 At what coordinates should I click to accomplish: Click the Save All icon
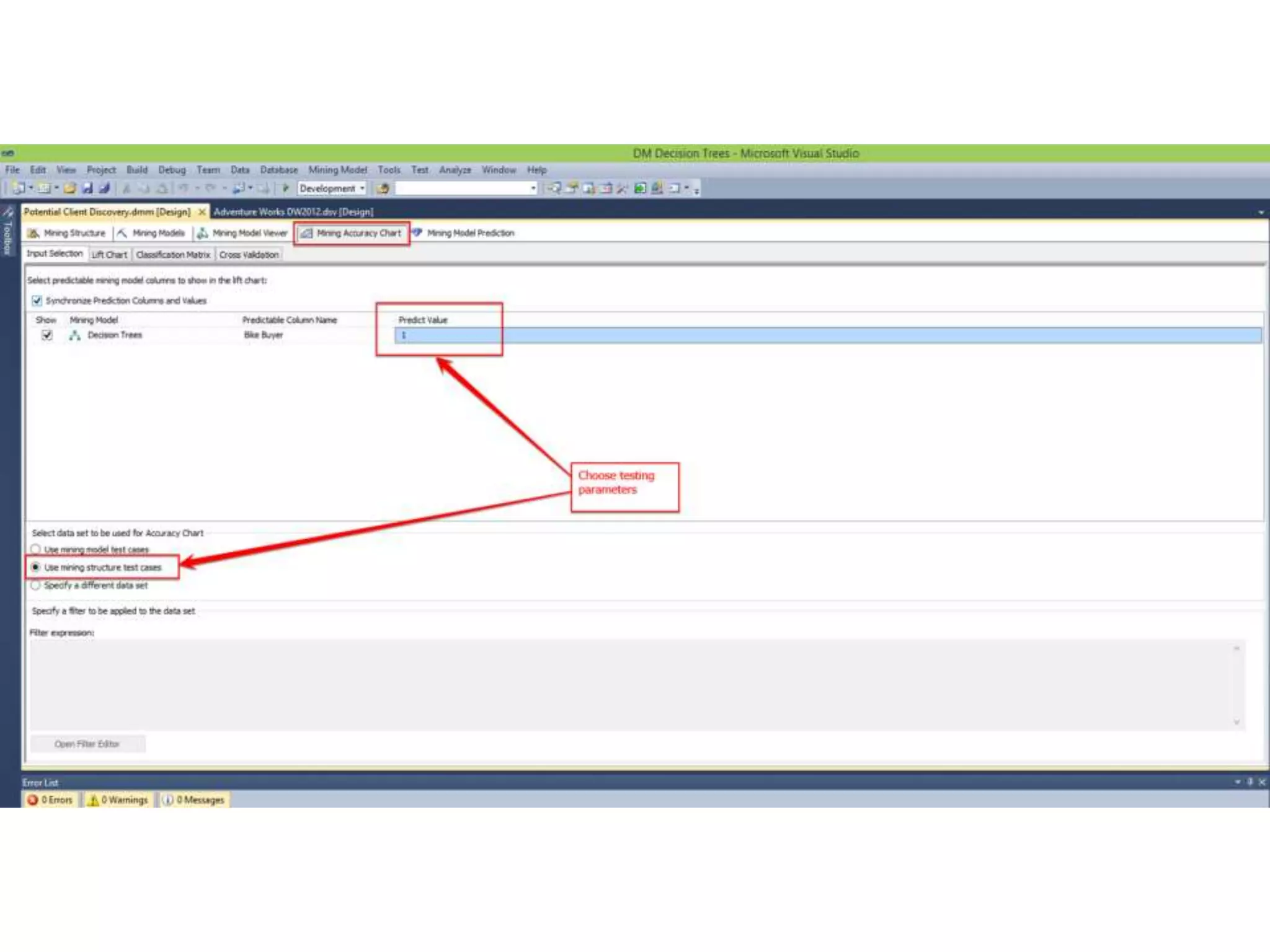coord(104,188)
